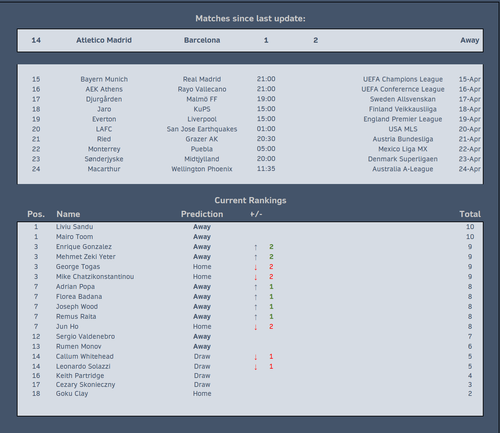This screenshot has width=500, height=433.
Task: Click 'Rumen Monov' name
Action: click(78, 347)
